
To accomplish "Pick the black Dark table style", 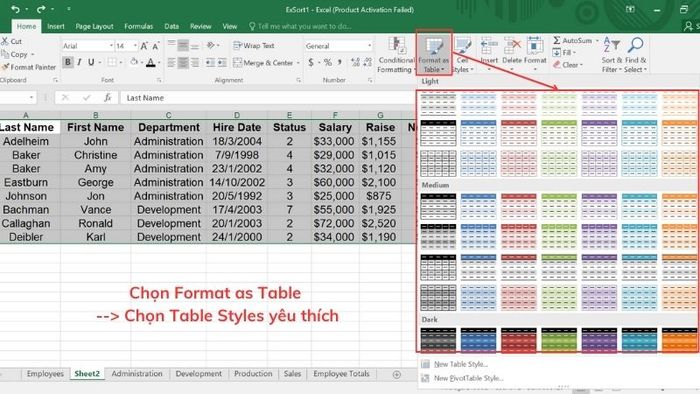I will coord(438,340).
